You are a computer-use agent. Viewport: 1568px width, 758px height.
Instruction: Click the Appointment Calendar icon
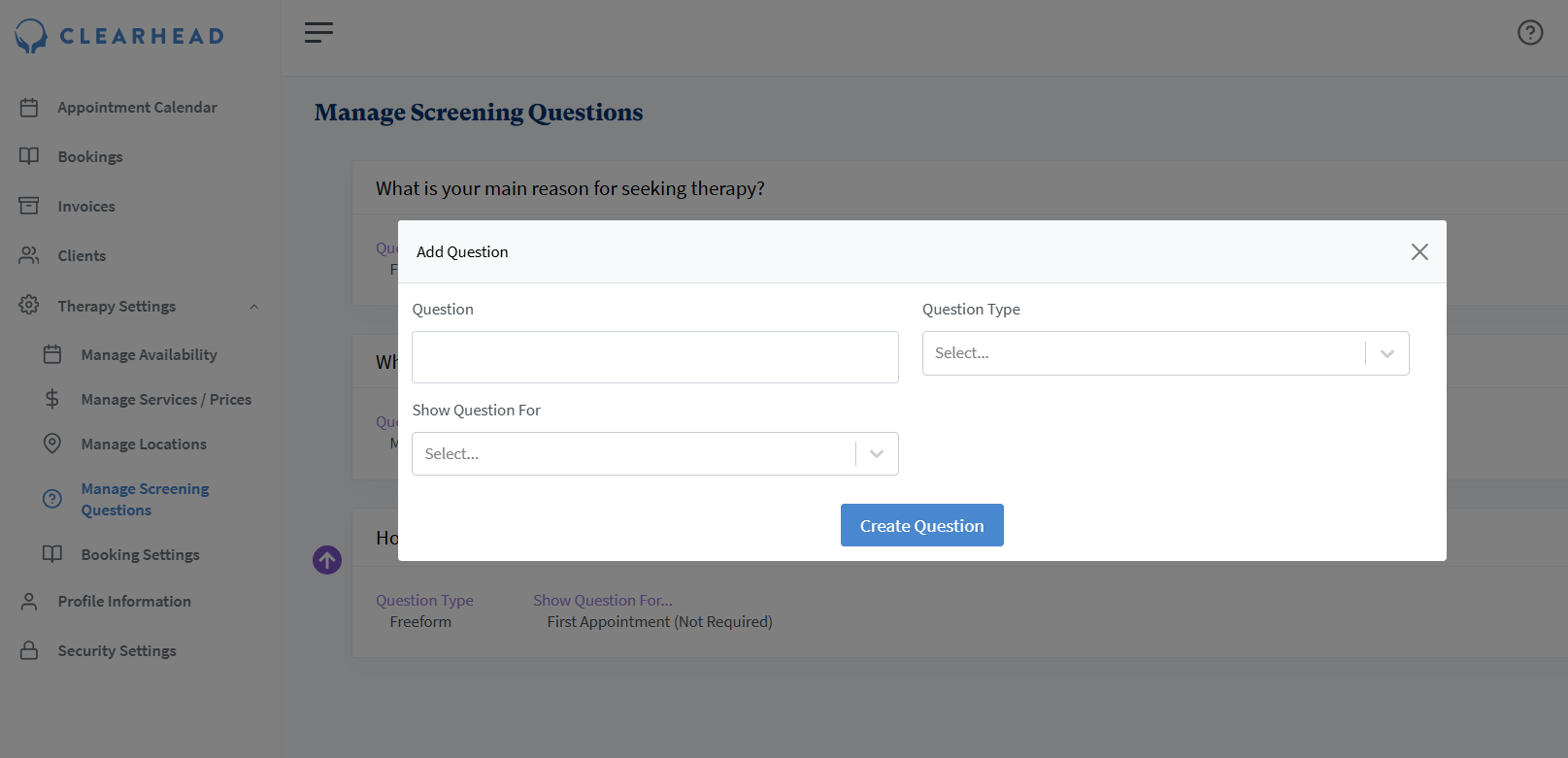point(29,108)
